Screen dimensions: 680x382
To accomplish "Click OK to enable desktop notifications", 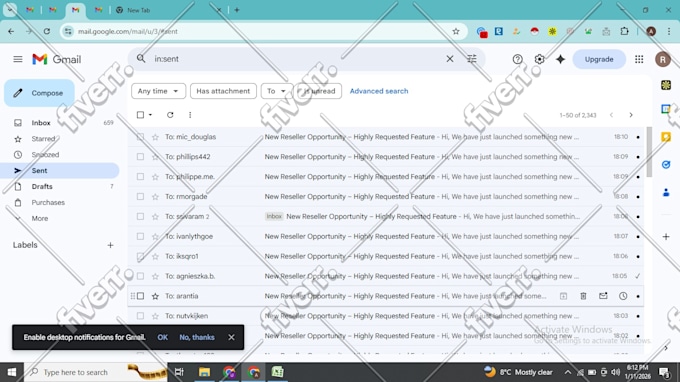I will pos(163,337).
